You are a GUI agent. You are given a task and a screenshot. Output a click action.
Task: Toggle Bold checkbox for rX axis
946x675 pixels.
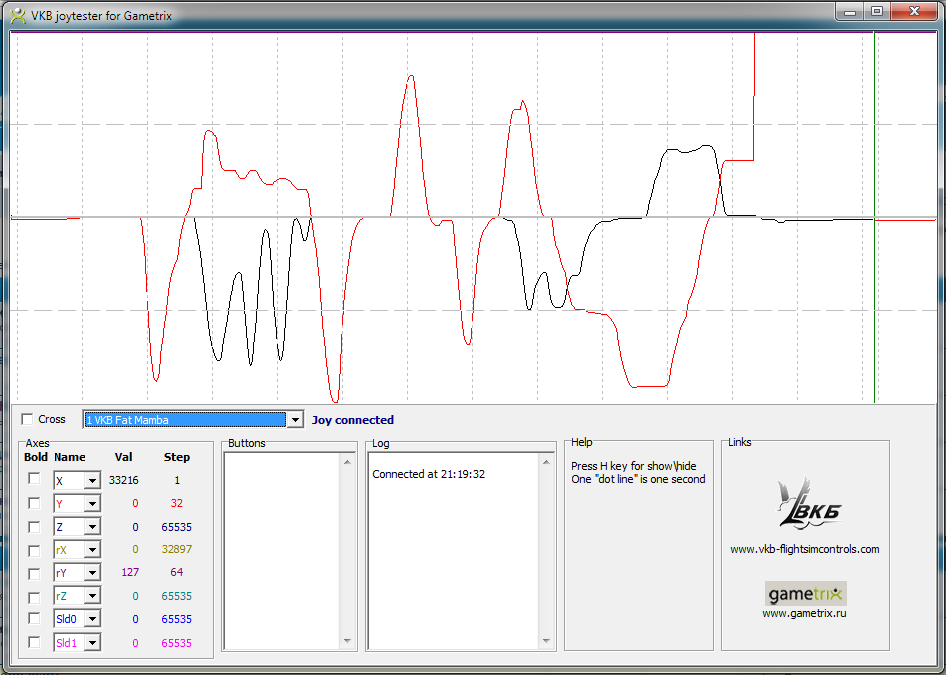pos(34,550)
